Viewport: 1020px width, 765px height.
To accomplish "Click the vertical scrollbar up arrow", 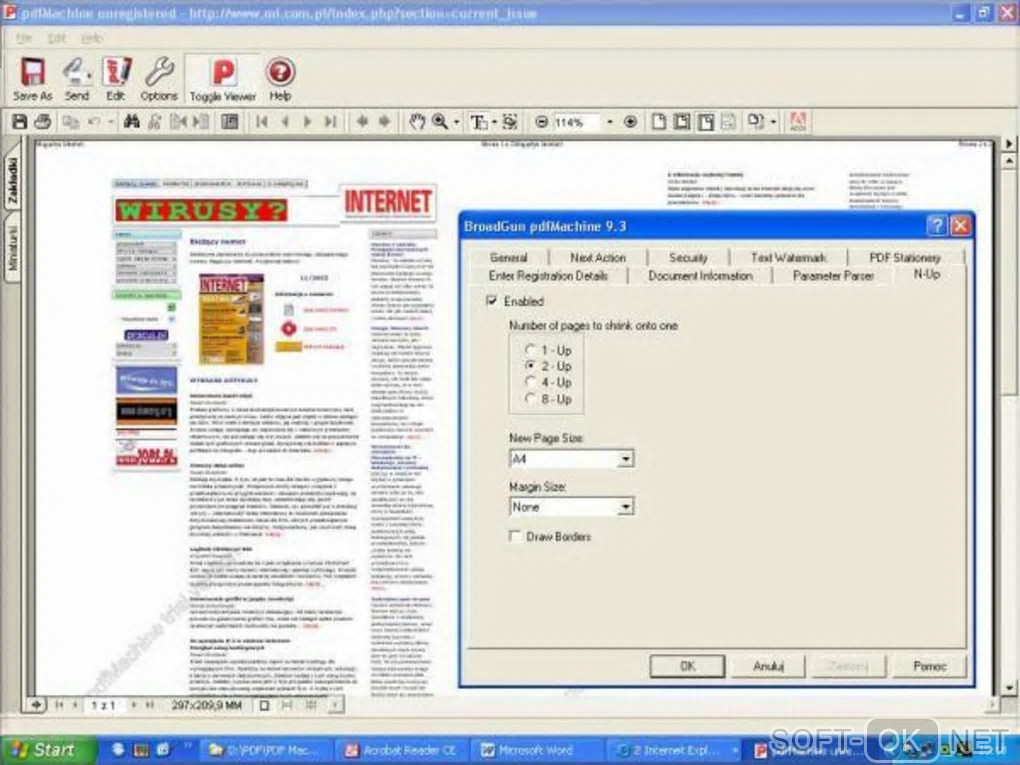I will coord(1009,159).
